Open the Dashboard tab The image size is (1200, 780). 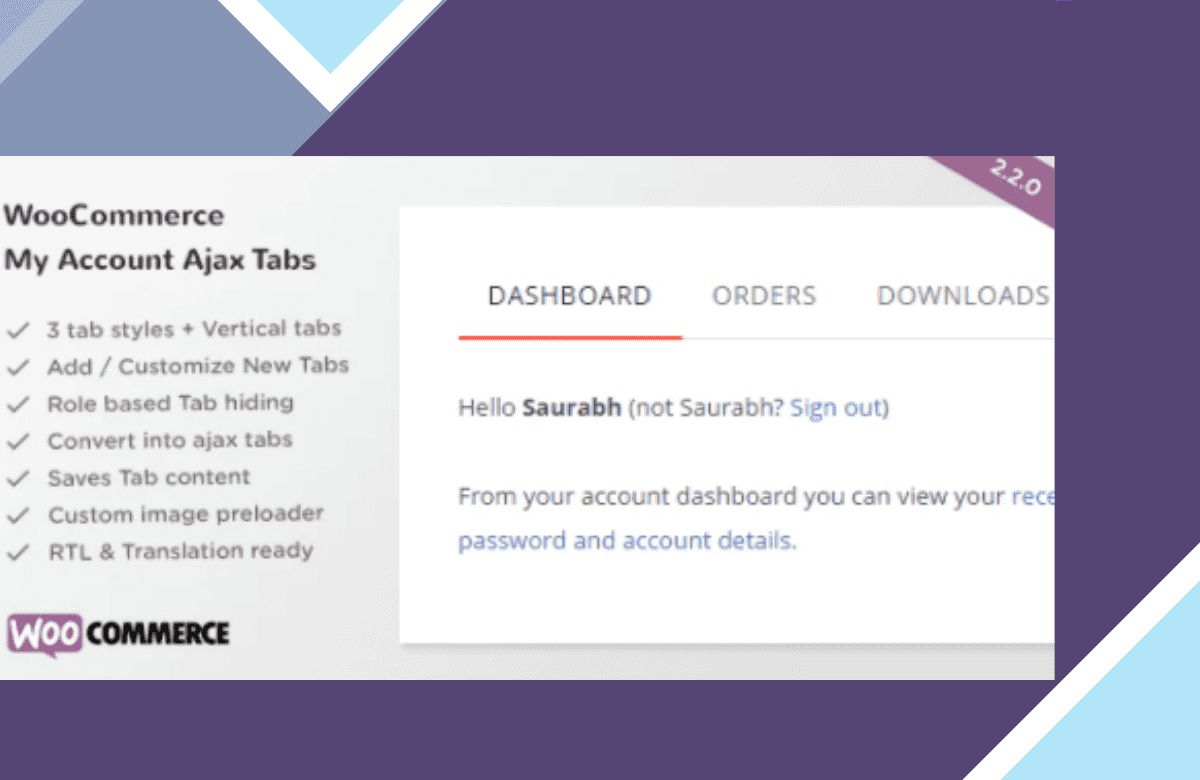pyautogui.click(x=570, y=296)
